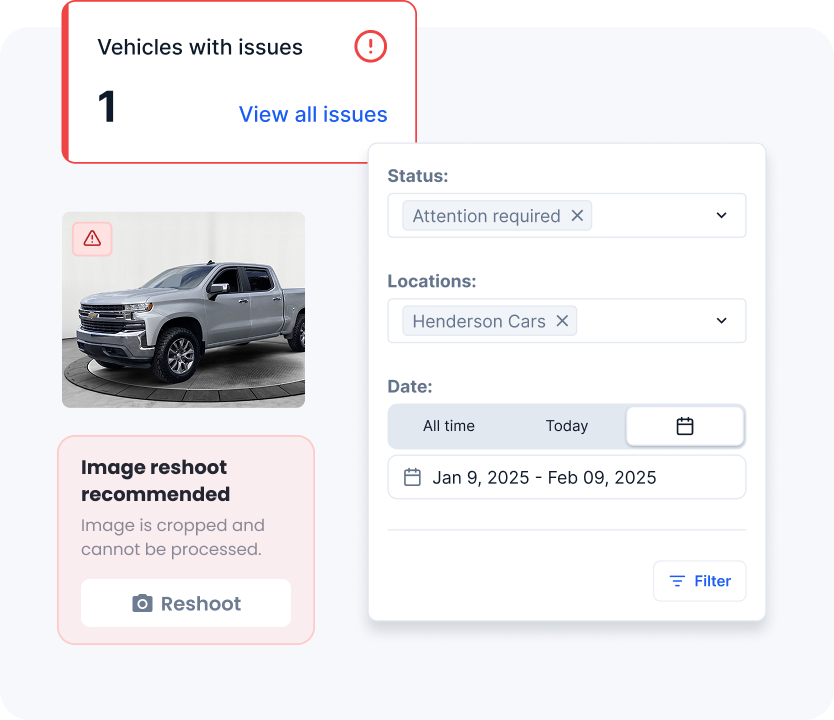Expand the Locations dropdown chevron

tap(721, 321)
